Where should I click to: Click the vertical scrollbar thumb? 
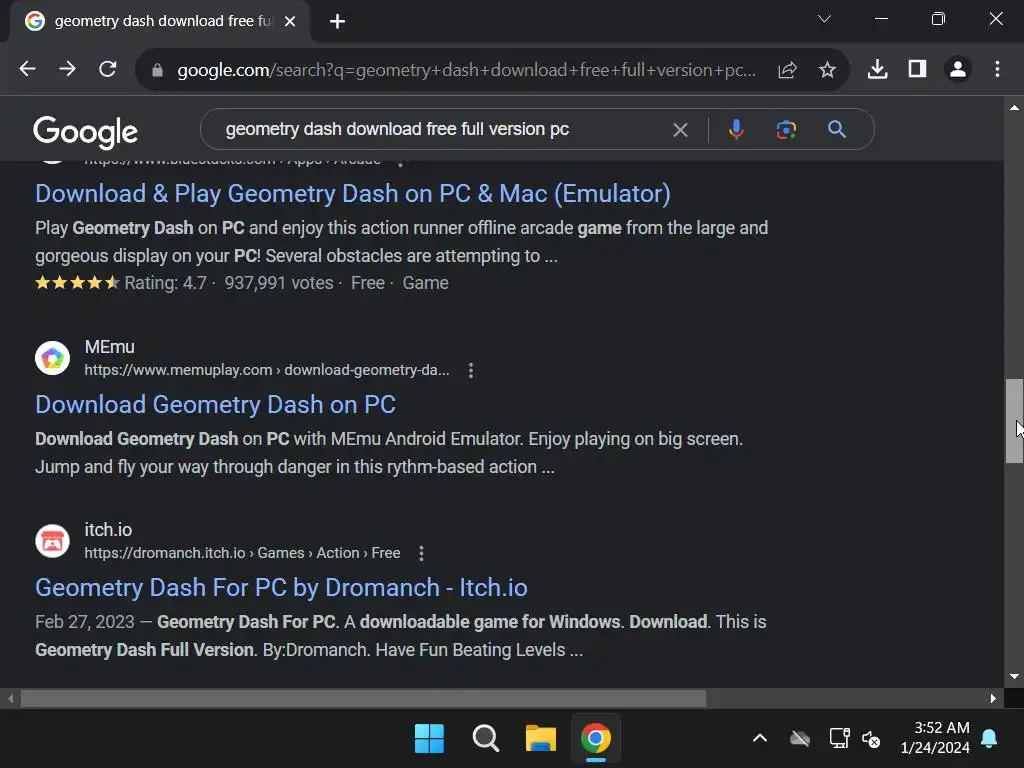tap(1014, 421)
